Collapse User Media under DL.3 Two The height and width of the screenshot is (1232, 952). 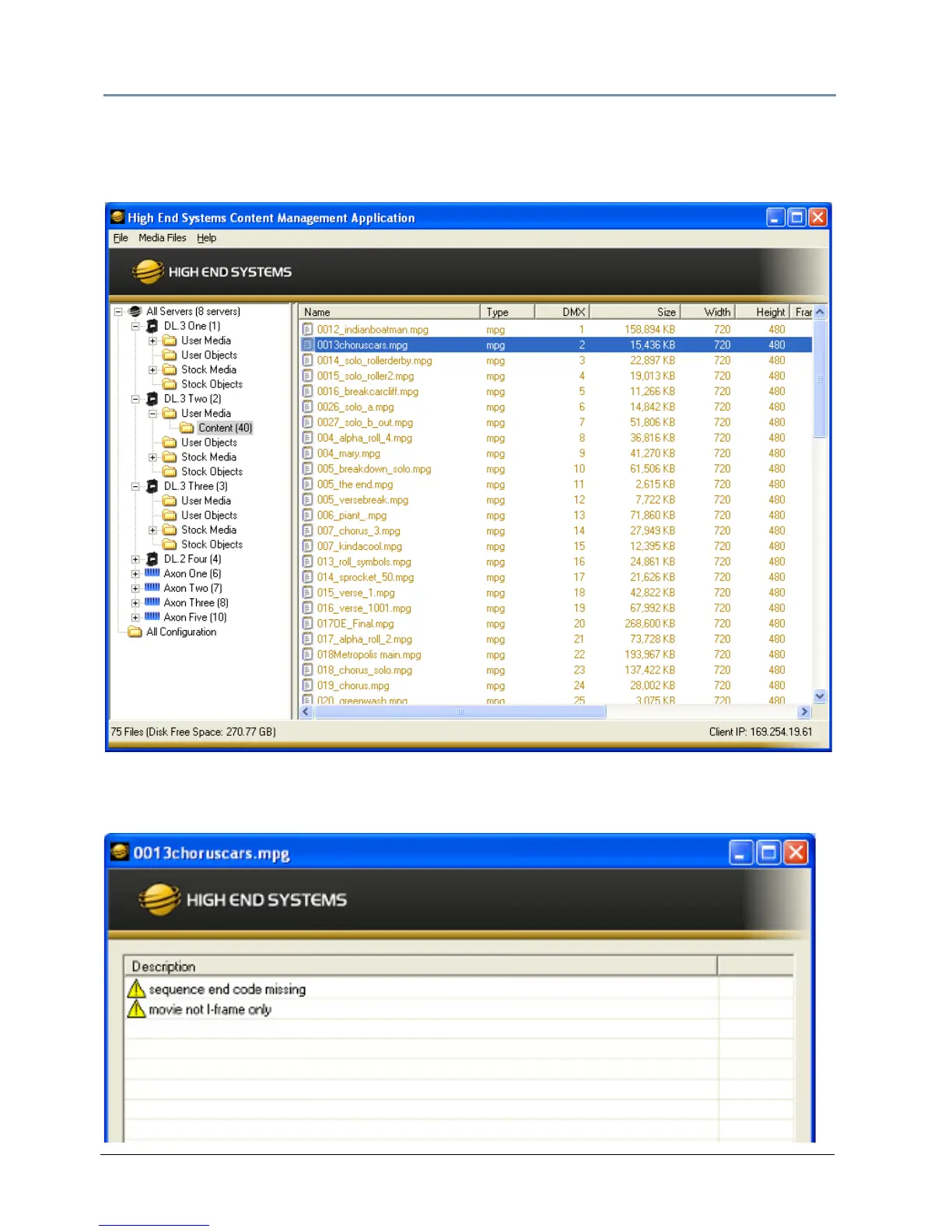[x=152, y=414]
